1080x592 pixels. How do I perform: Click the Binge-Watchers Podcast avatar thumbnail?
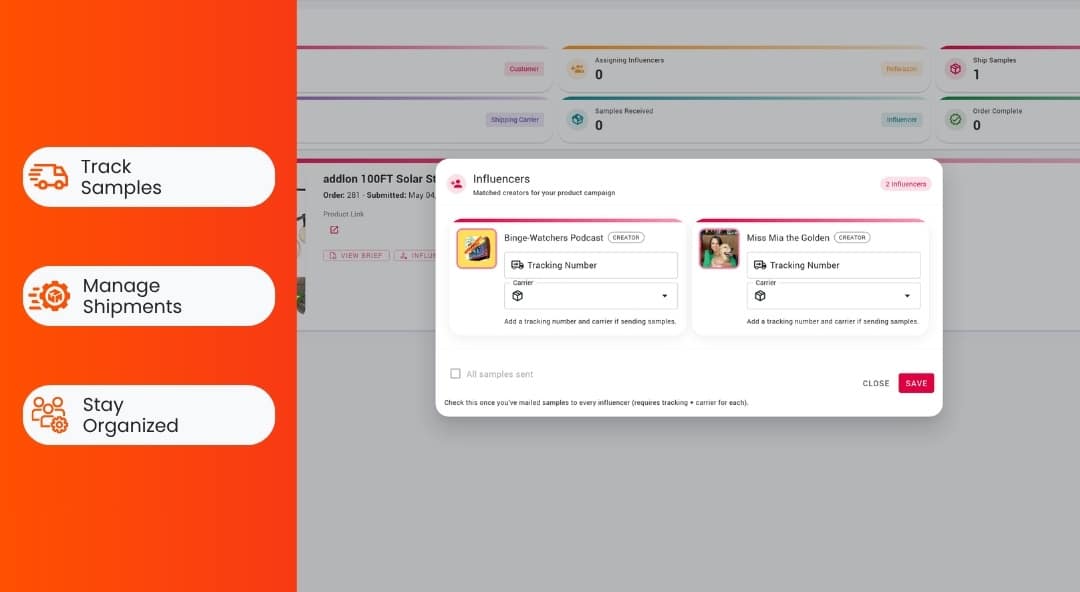point(477,248)
